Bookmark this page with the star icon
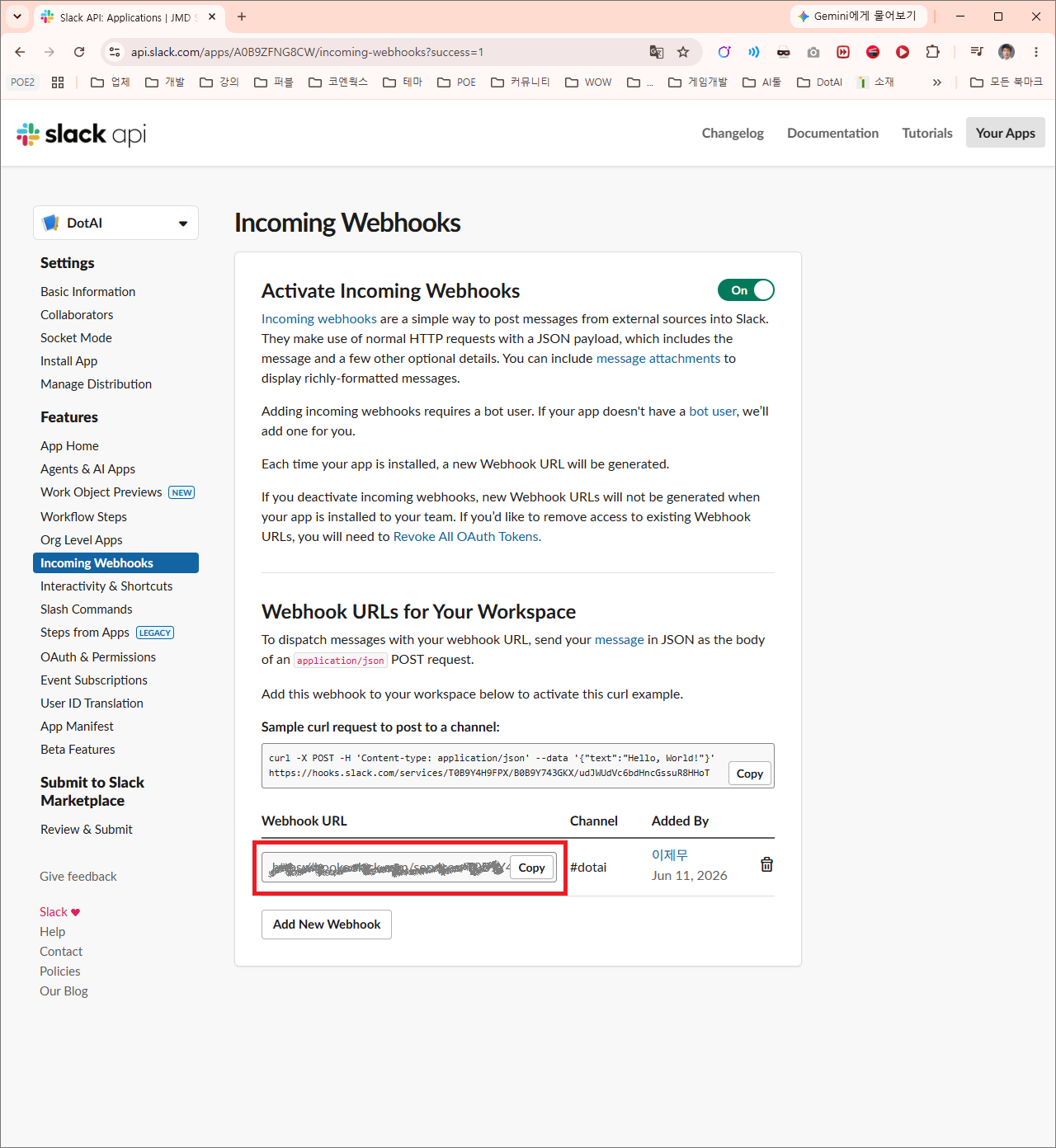The width and height of the screenshot is (1056, 1148). (x=683, y=52)
